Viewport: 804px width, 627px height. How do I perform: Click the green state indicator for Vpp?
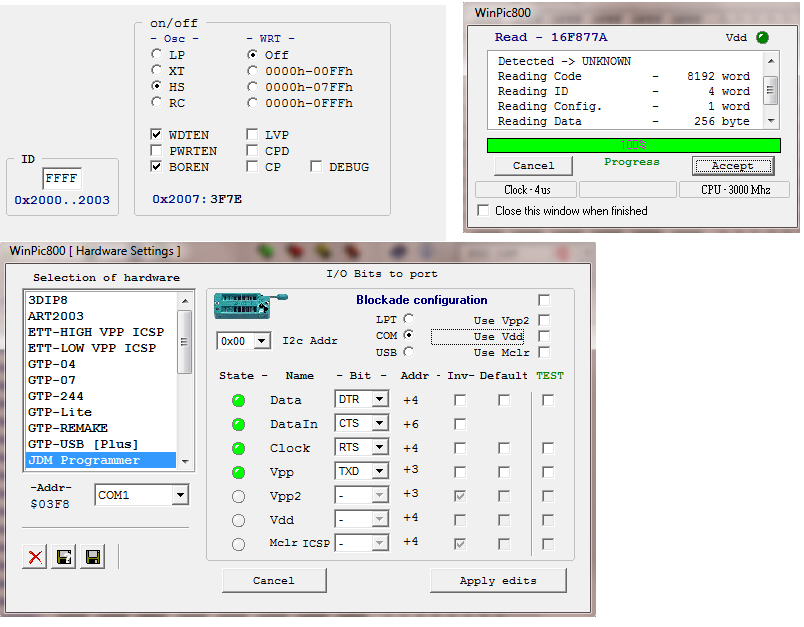(x=238, y=472)
